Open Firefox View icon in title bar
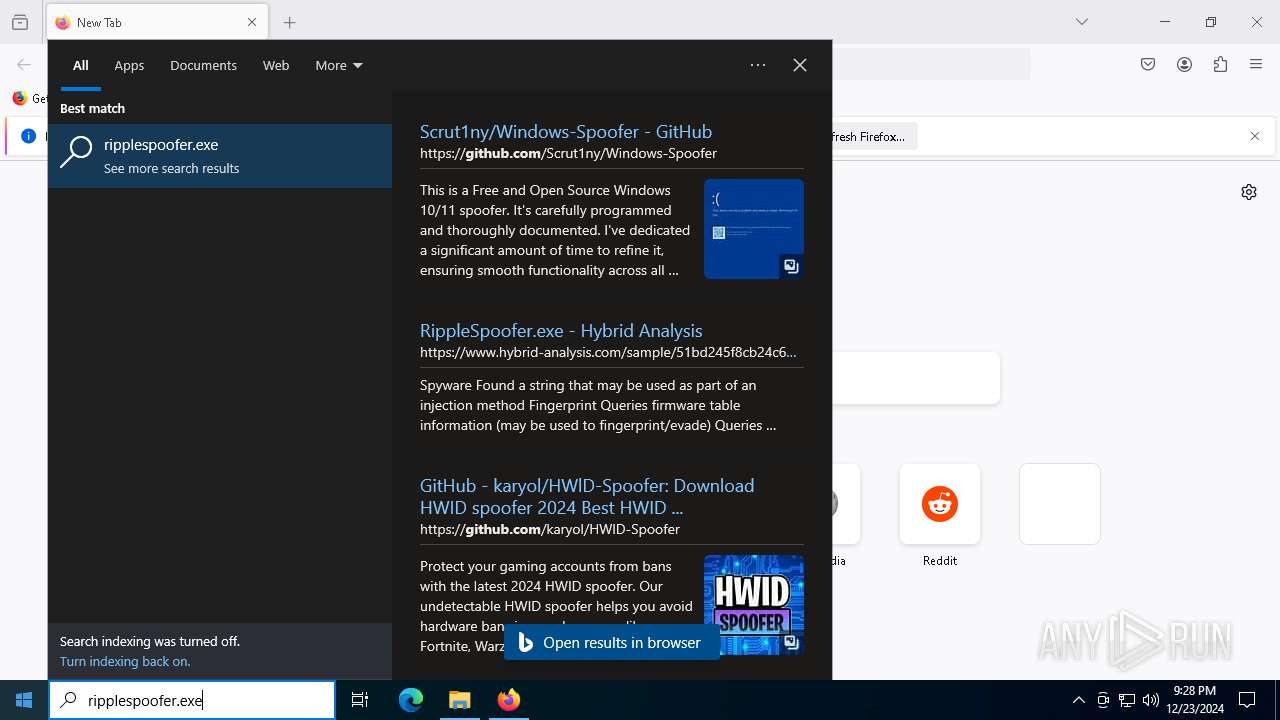Image resolution: width=1280 pixels, height=720 pixels. [20, 22]
